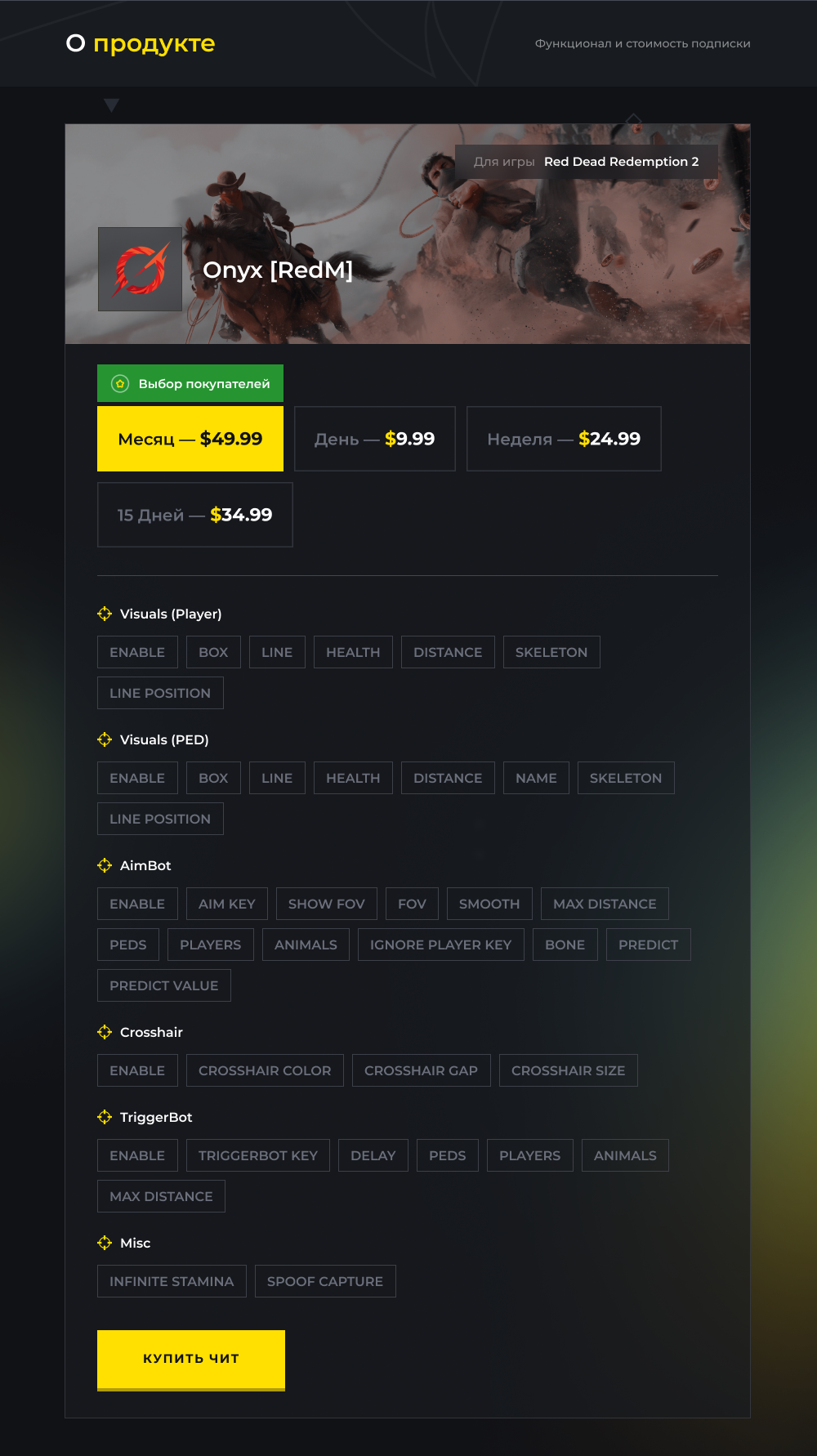Image resolution: width=817 pixels, height=1456 pixels.
Task: Choose the Неделя — $24.99 plan
Action: pyautogui.click(x=564, y=439)
